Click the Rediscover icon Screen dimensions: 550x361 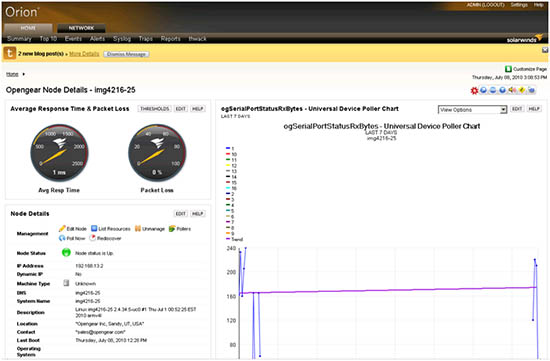coord(93,238)
